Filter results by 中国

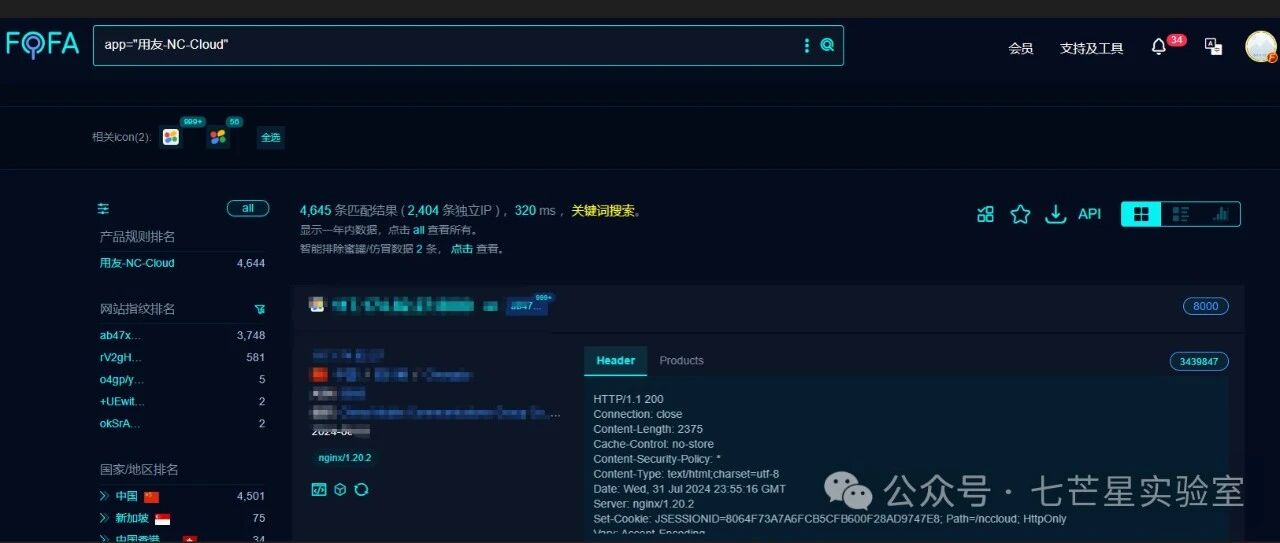click(126, 496)
